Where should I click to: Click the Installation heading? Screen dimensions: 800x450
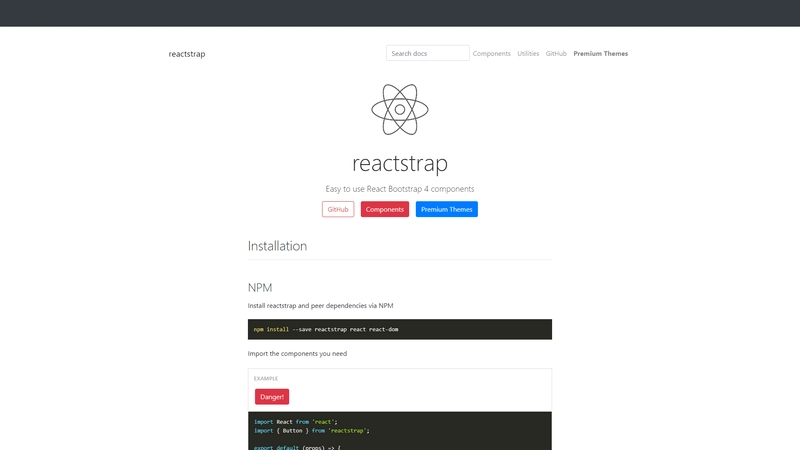tap(277, 246)
